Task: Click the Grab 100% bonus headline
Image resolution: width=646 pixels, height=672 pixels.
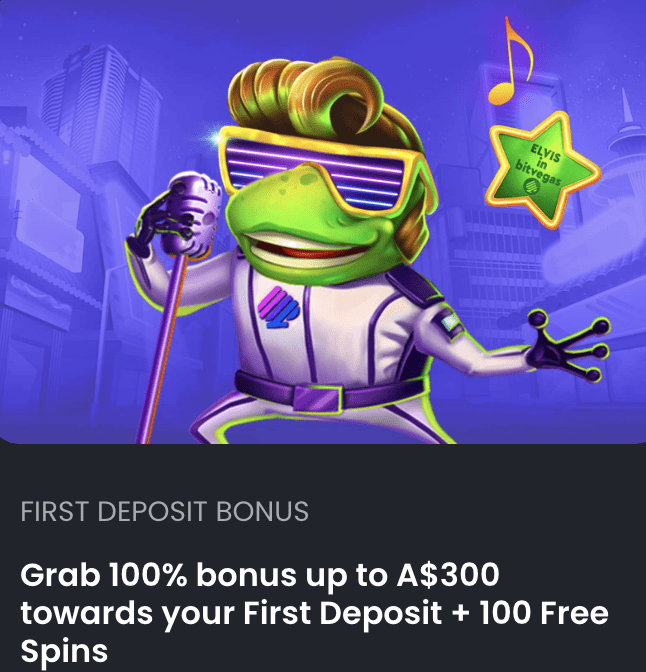Action: click(314, 612)
